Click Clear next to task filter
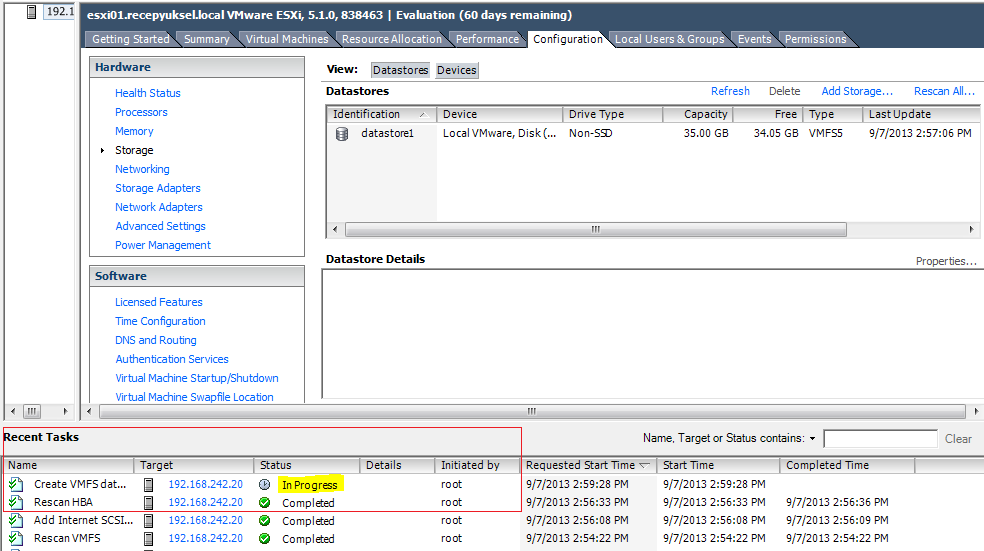Viewport: 984px width, 551px height. pos(958,439)
